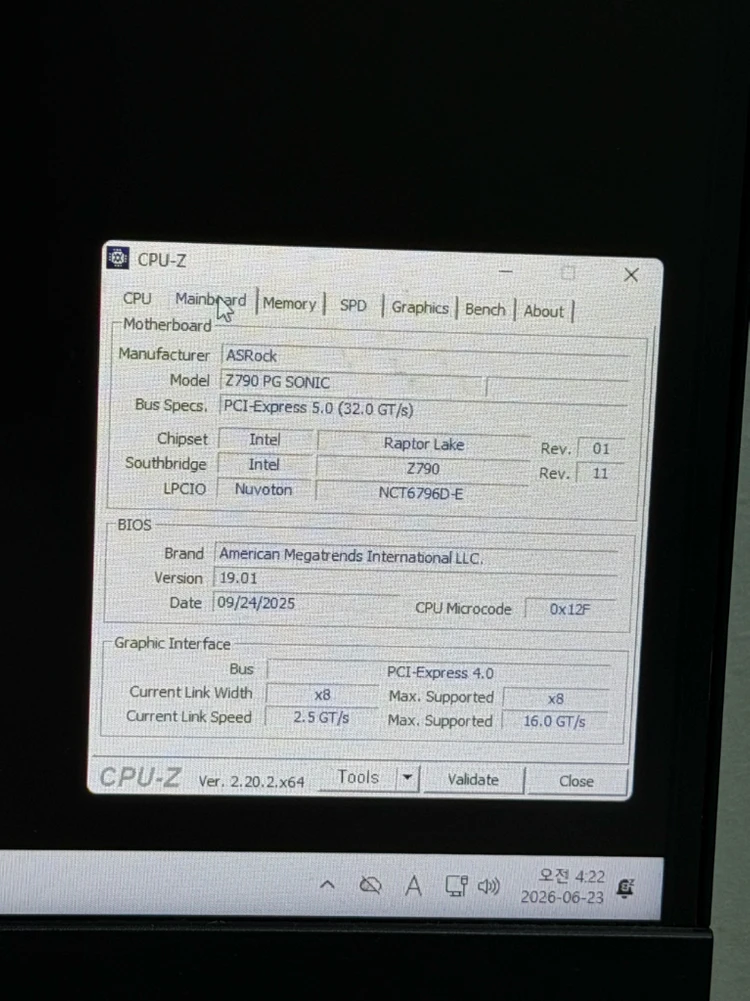The image size is (750, 1001).
Task: Click the Tools button
Action: coord(357,777)
